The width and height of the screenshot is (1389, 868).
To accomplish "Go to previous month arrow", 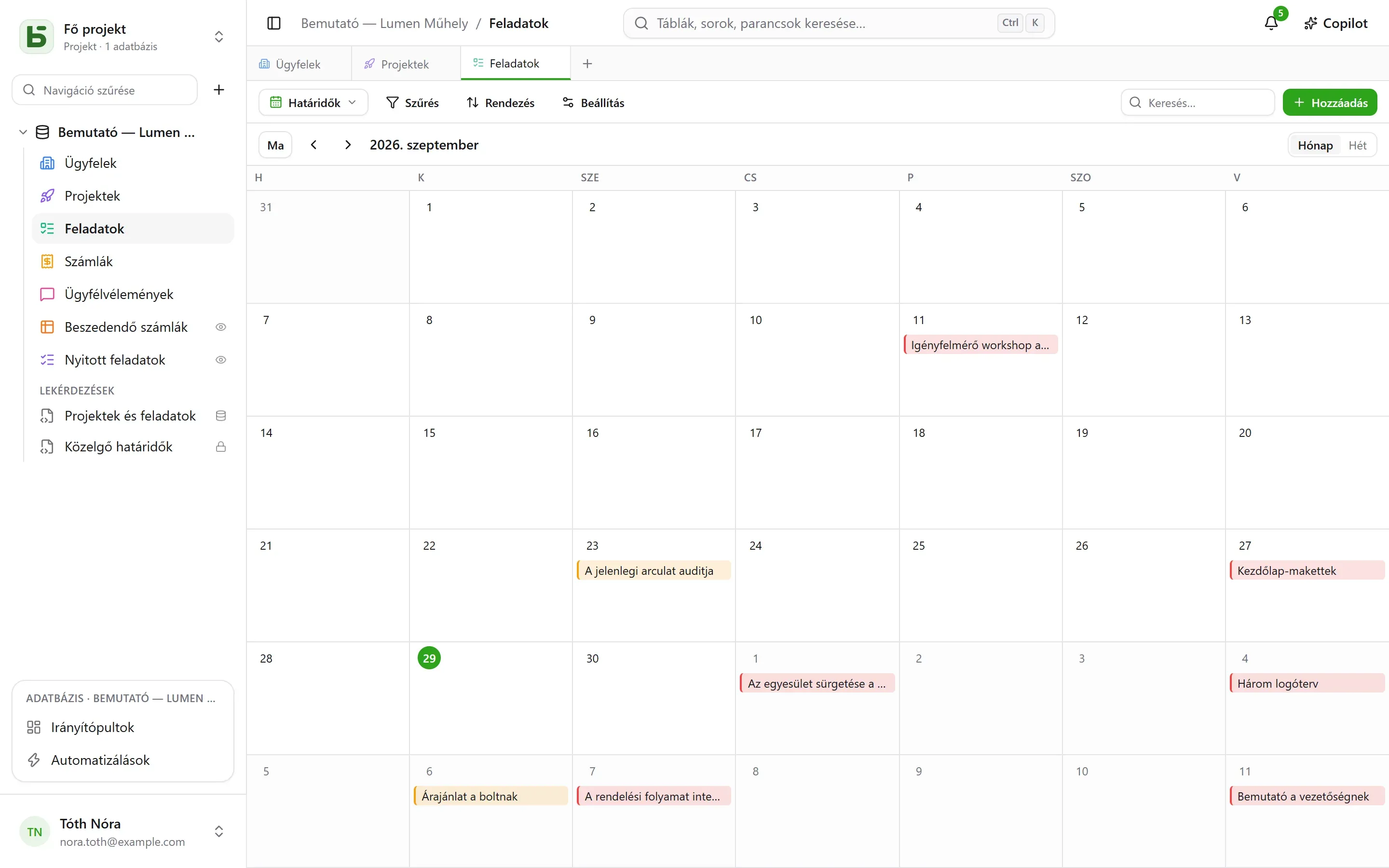I will pyautogui.click(x=313, y=145).
